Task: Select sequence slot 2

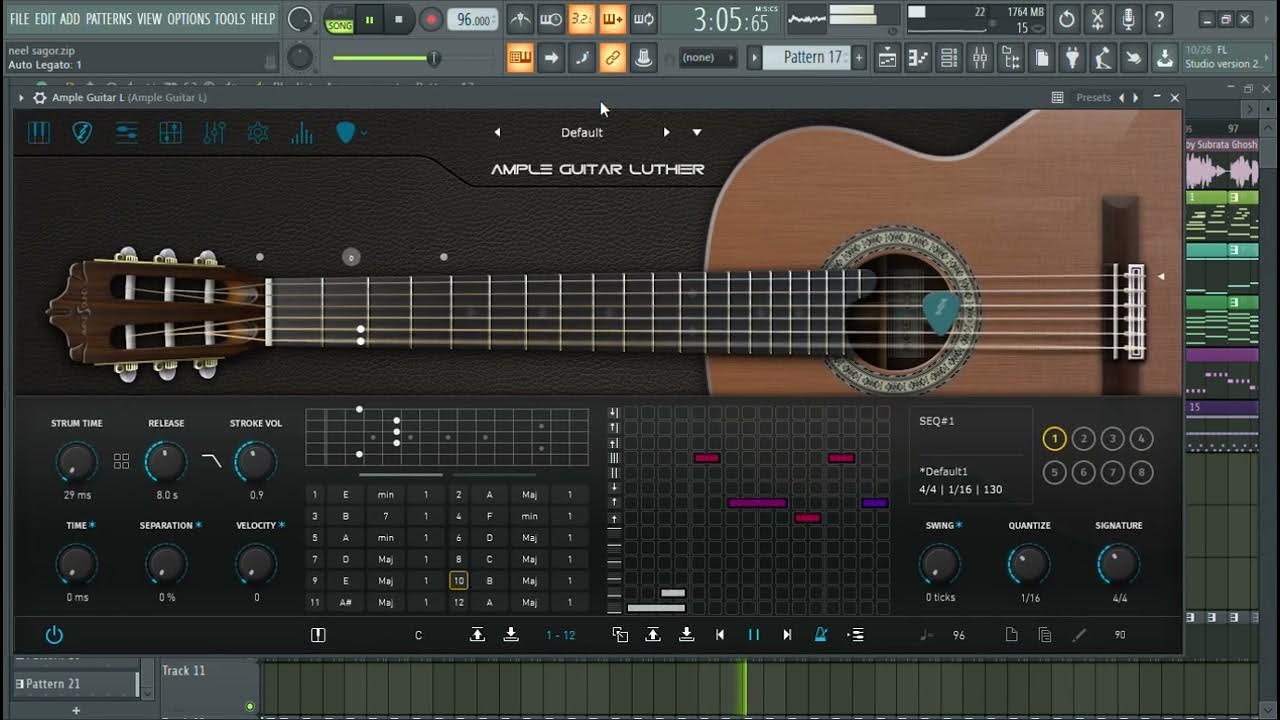Action: [x=1083, y=439]
